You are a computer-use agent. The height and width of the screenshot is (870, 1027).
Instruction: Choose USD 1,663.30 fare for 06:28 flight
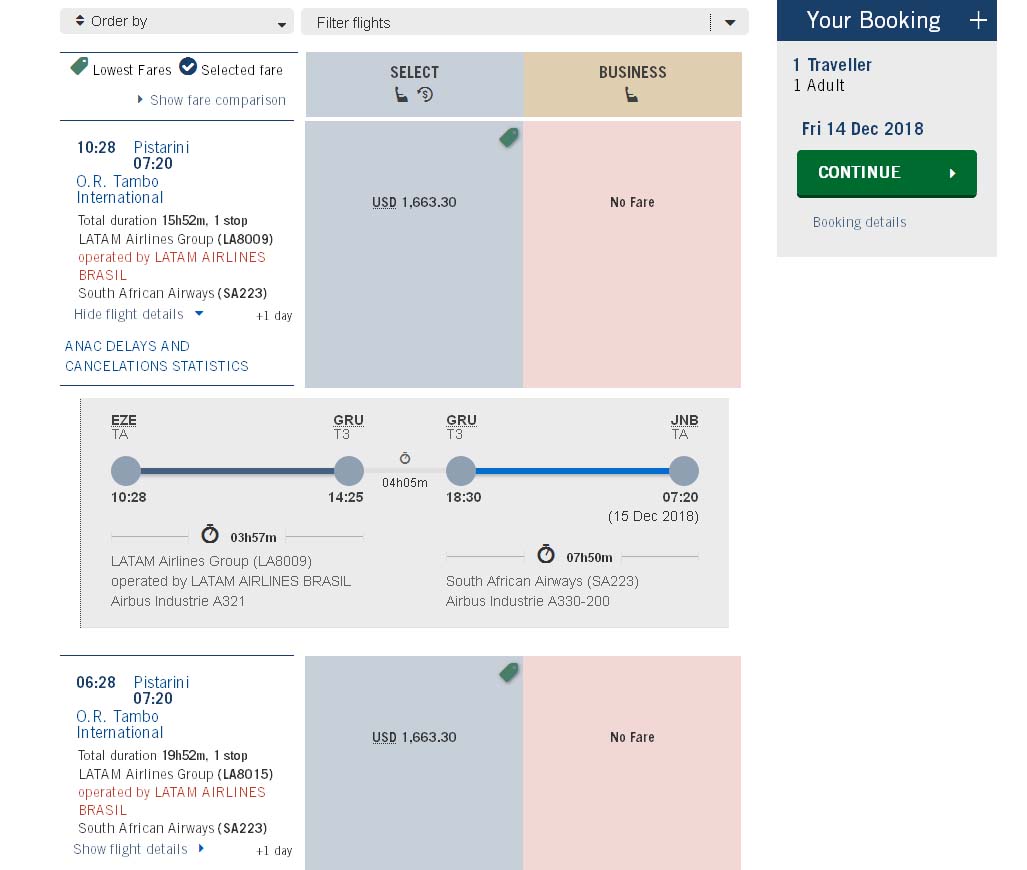pos(414,737)
